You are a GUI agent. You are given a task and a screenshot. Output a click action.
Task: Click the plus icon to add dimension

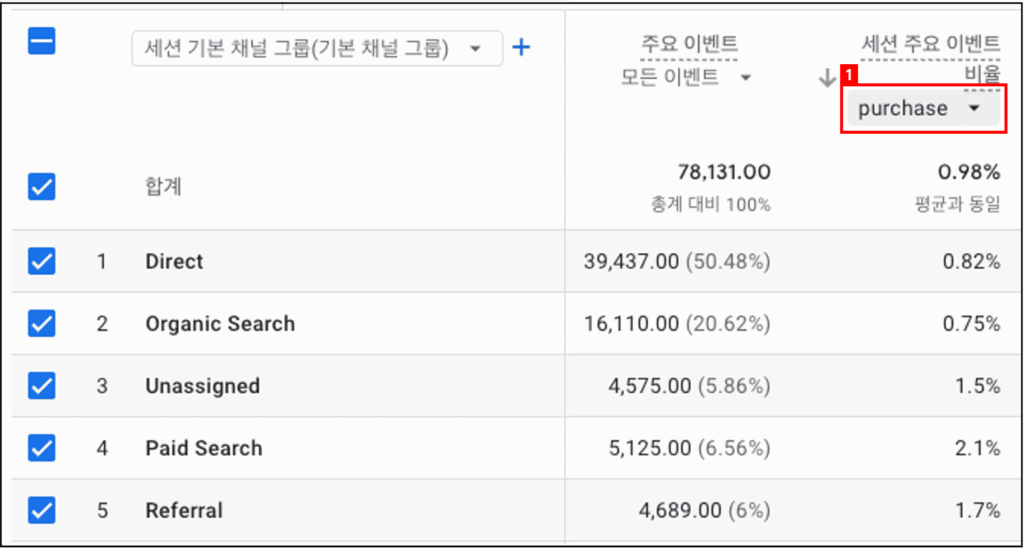(x=521, y=47)
